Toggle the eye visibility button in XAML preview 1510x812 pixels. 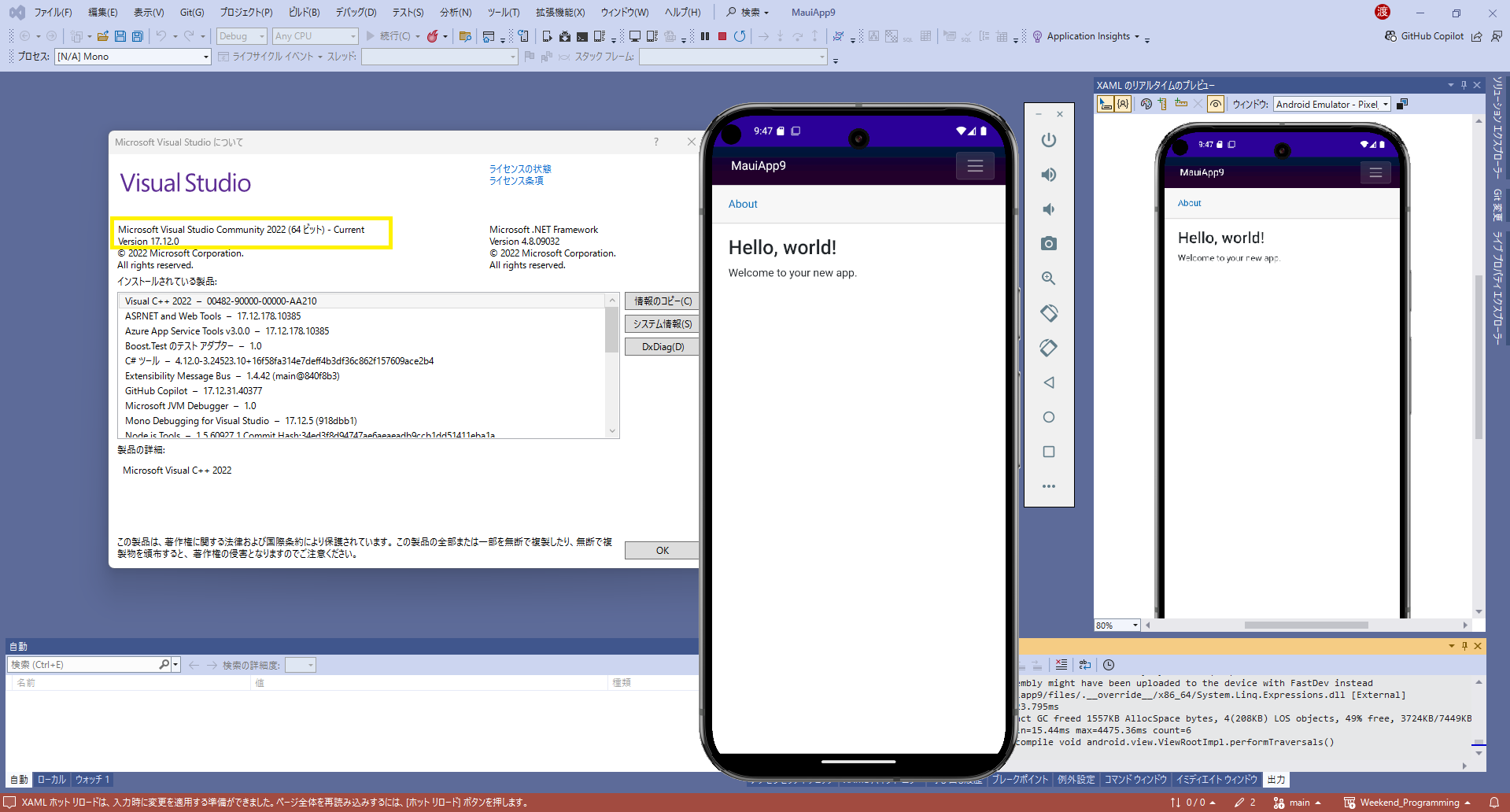coord(1216,104)
